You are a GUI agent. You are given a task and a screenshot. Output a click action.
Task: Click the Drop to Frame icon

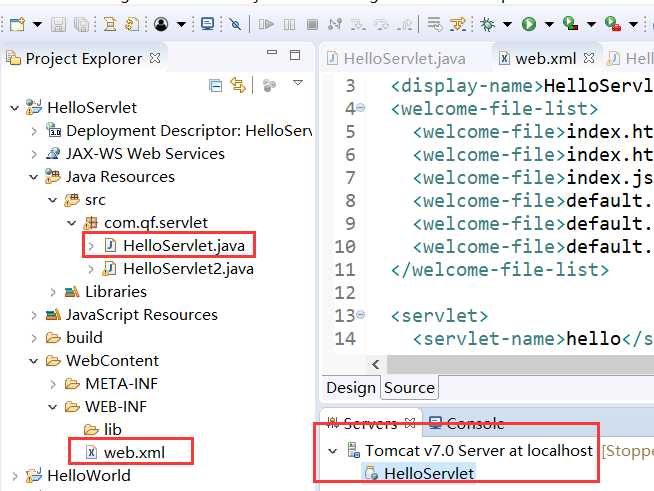coord(435,24)
